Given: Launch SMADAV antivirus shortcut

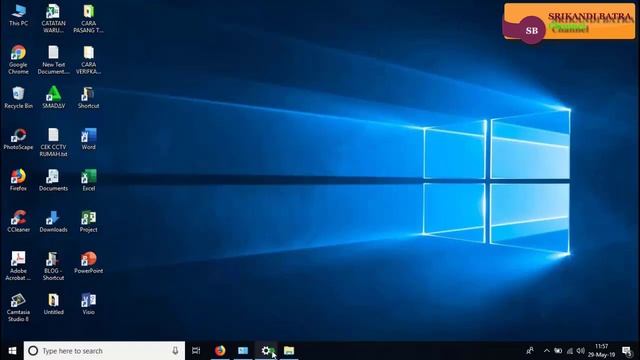Looking at the screenshot, I should pyautogui.click(x=53, y=98).
